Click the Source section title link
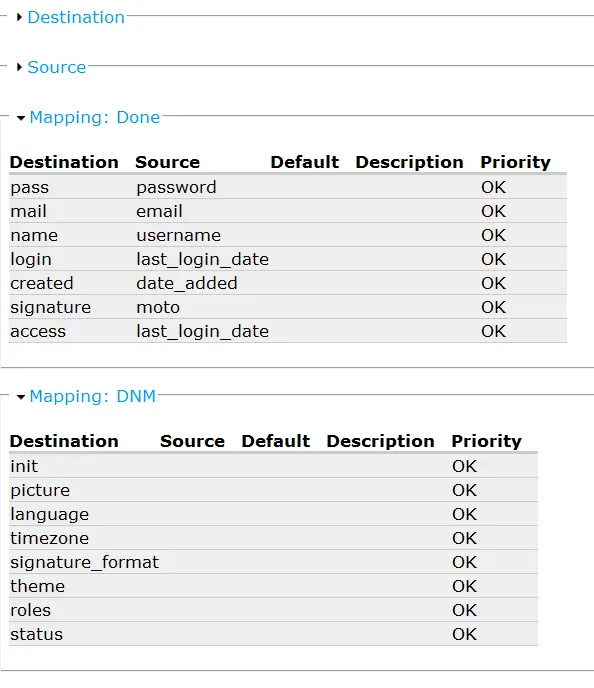Screen dimensions: 594x688 tap(57, 67)
